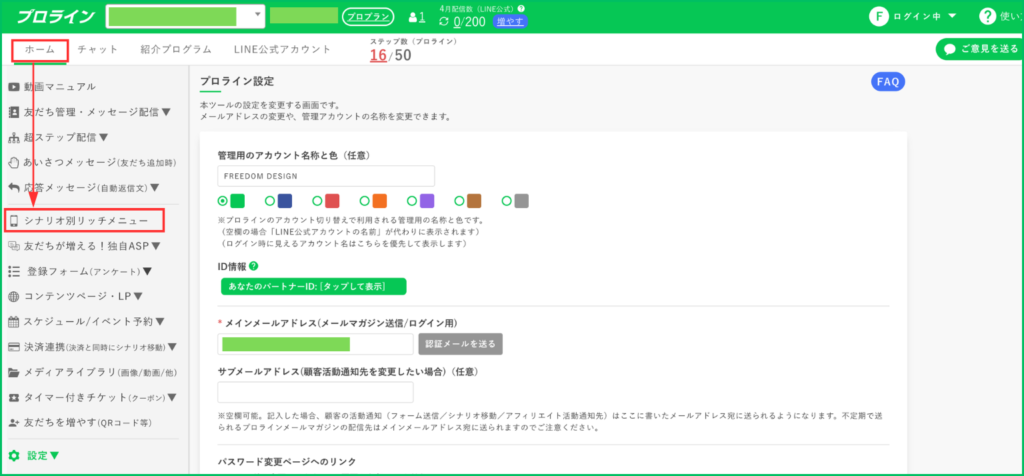This screenshot has width=1024, height=476.
Task: Expand 友だち管理・メッセージ配信 menu
Action: (166, 112)
